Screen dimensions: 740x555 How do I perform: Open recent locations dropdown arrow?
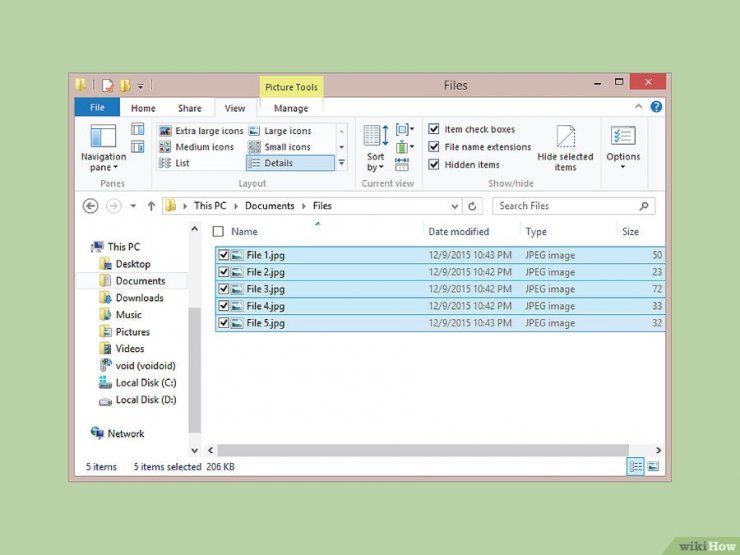coord(133,206)
